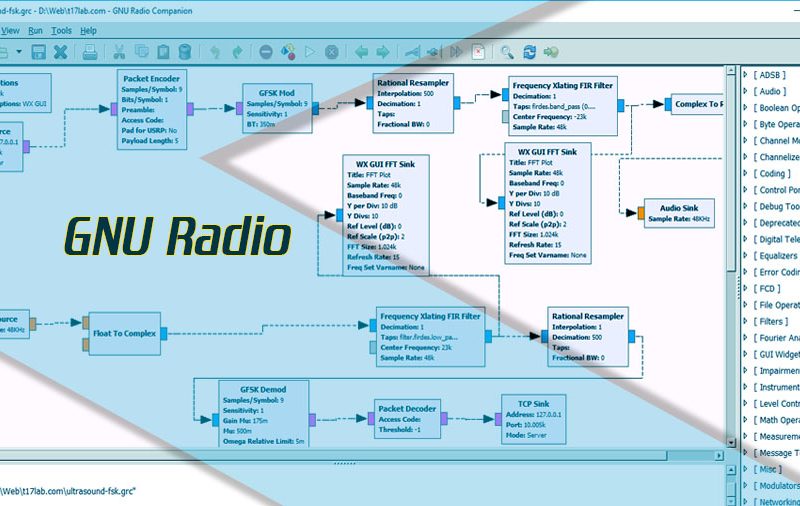Select the Deprecated tree row label
The height and width of the screenshot is (506, 800).
pos(777,223)
